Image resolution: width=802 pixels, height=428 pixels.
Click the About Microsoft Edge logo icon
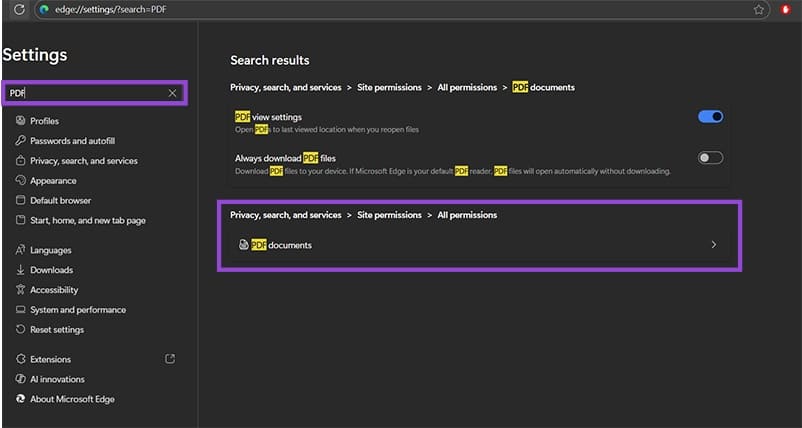[21, 399]
